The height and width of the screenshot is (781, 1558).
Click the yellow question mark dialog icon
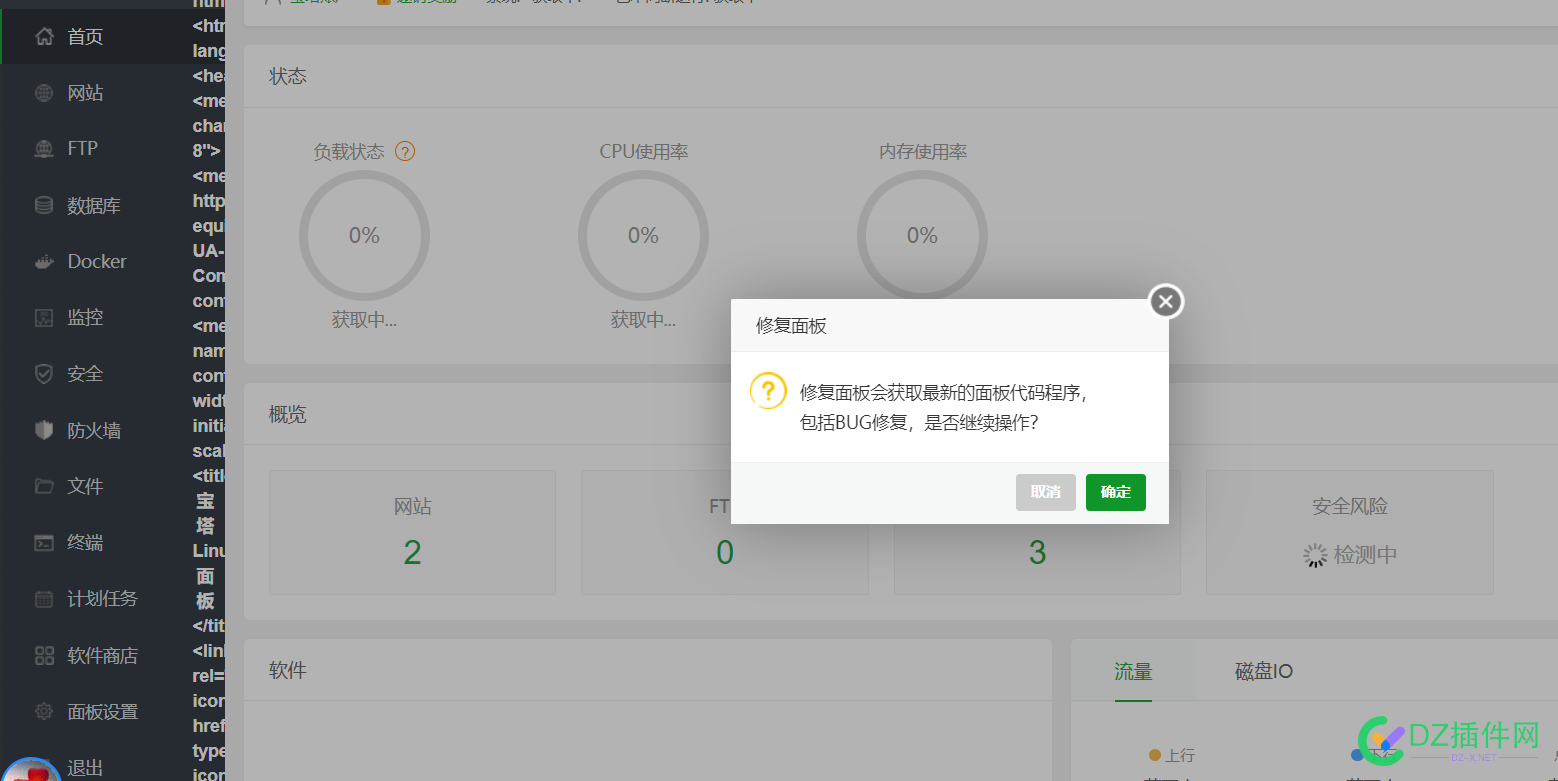pyautogui.click(x=768, y=391)
